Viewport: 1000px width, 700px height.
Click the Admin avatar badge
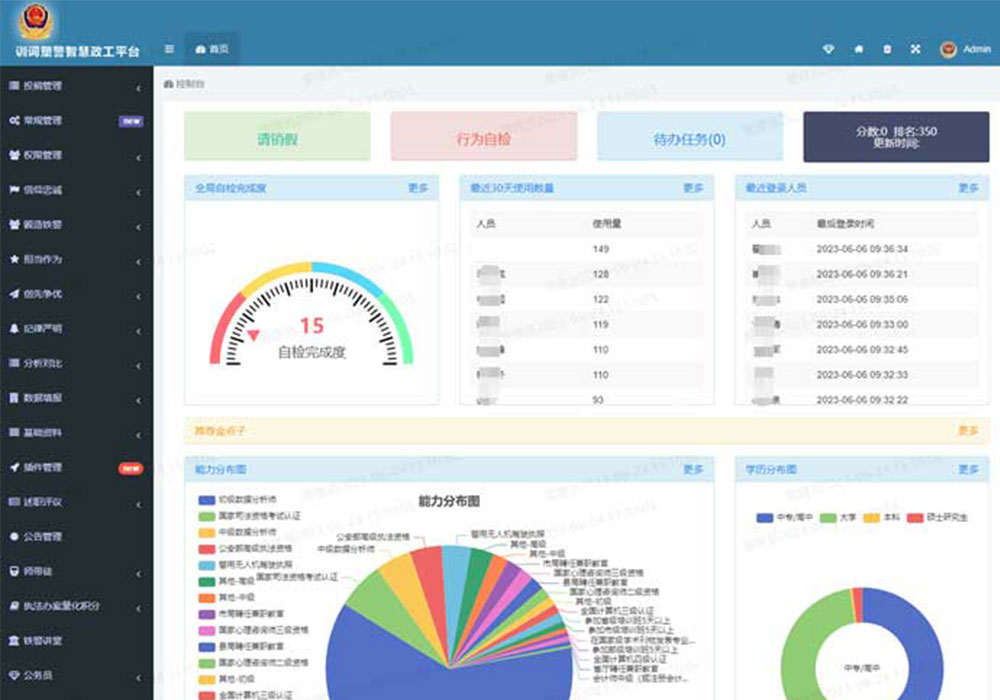point(948,49)
